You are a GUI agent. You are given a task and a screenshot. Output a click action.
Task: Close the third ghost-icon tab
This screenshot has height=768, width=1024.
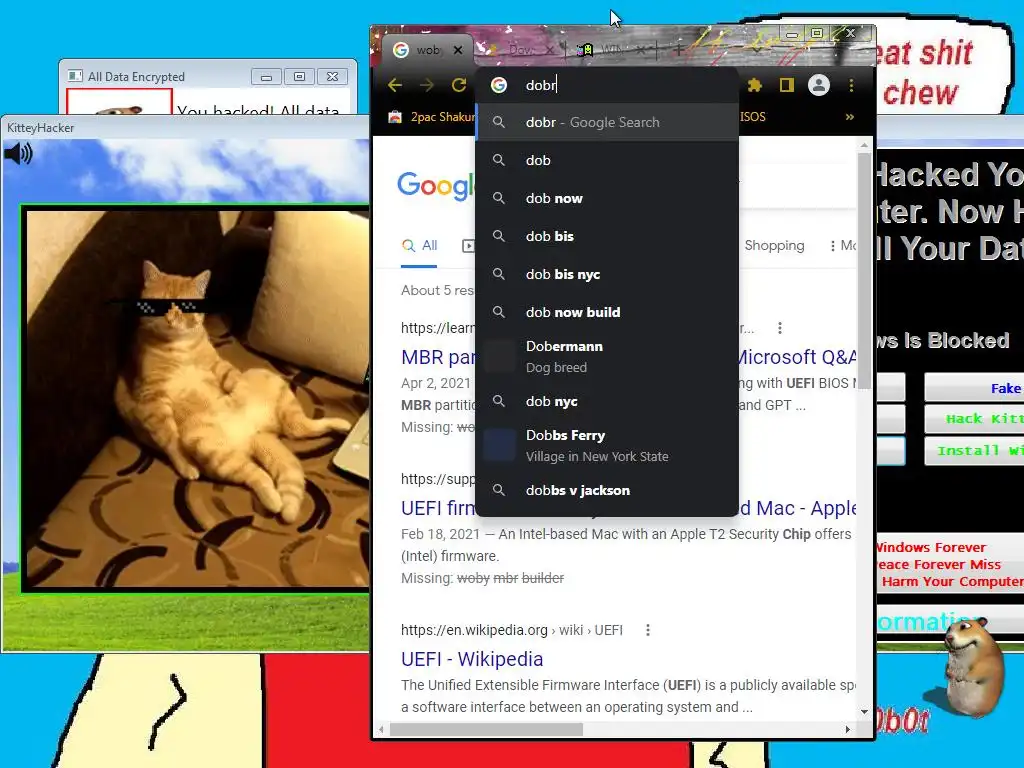point(641,50)
